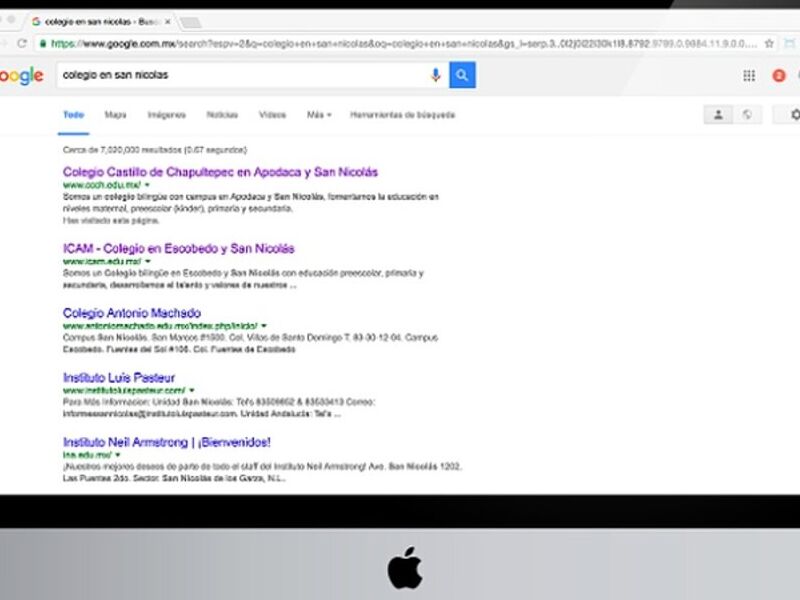Expand arrow beside institutoluispasteur.com URL

coord(192,390)
